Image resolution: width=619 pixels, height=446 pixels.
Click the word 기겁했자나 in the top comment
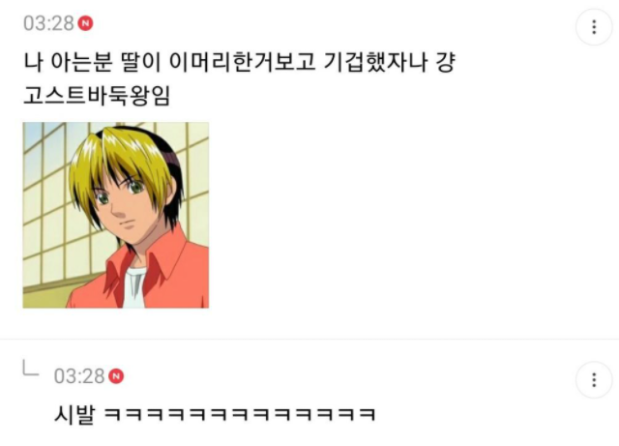375,62
